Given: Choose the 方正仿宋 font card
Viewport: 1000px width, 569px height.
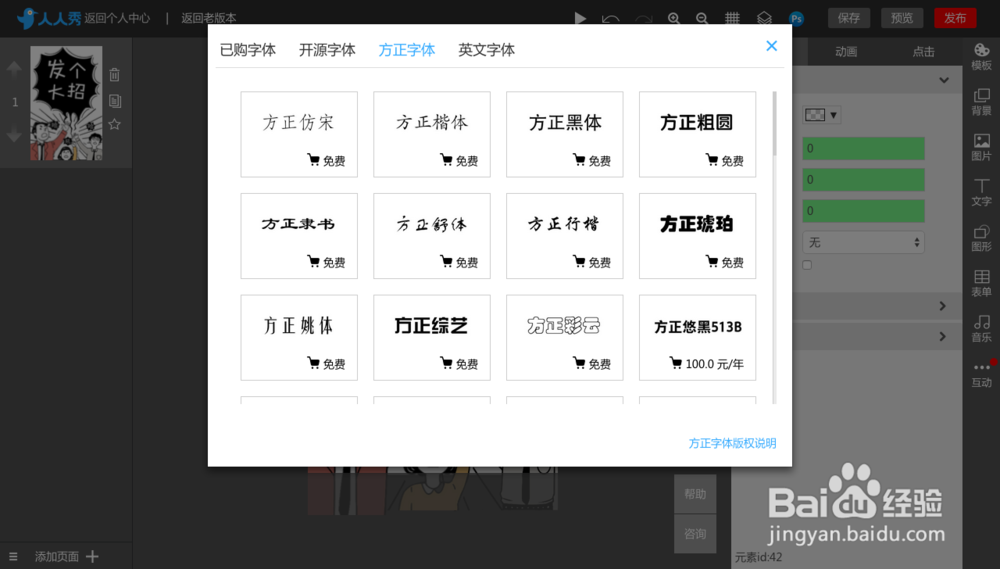Looking at the screenshot, I should [299, 134].
